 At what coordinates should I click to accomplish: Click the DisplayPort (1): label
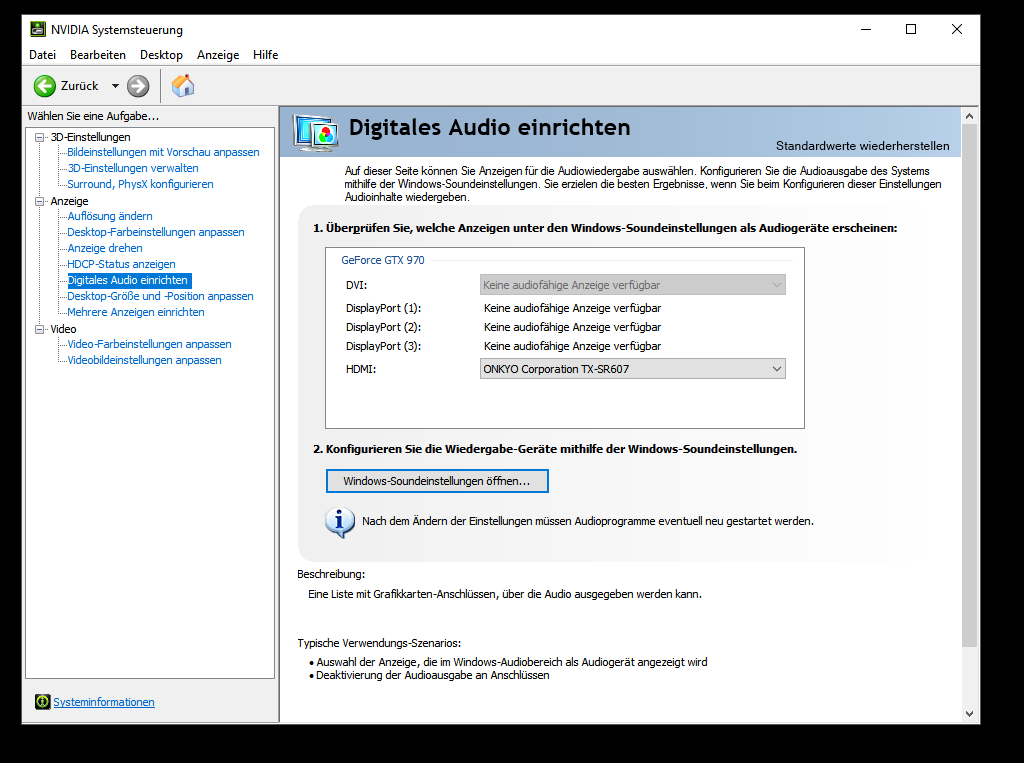[x=383, y=308]
